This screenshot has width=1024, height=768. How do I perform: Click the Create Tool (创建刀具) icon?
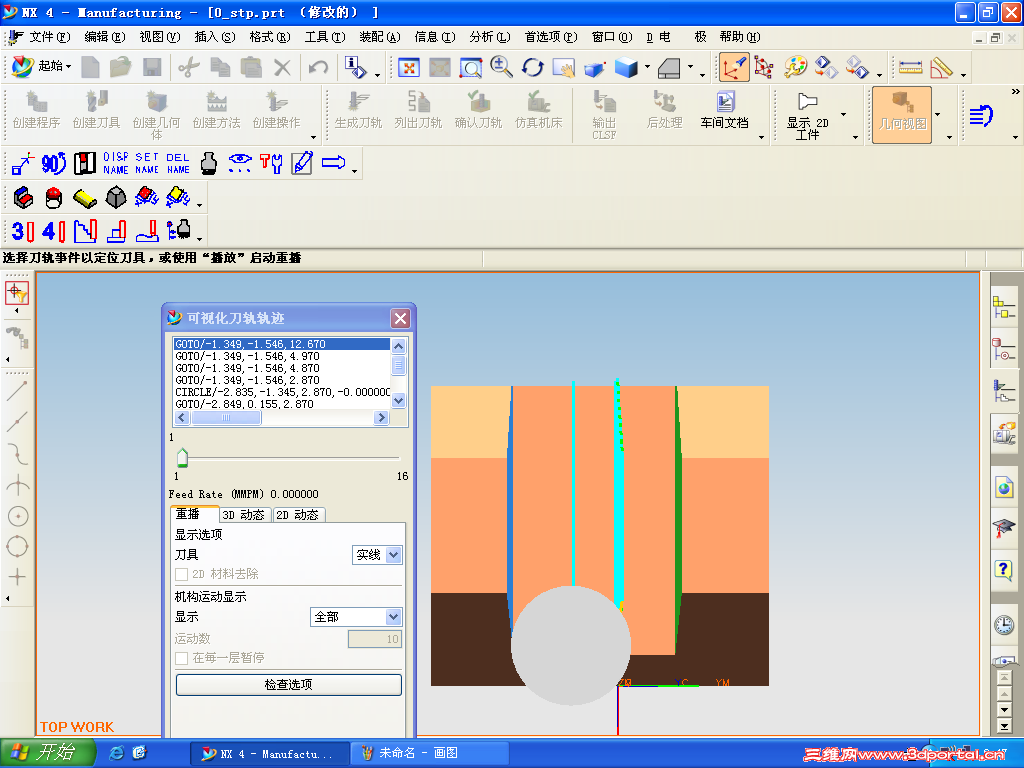96,110
